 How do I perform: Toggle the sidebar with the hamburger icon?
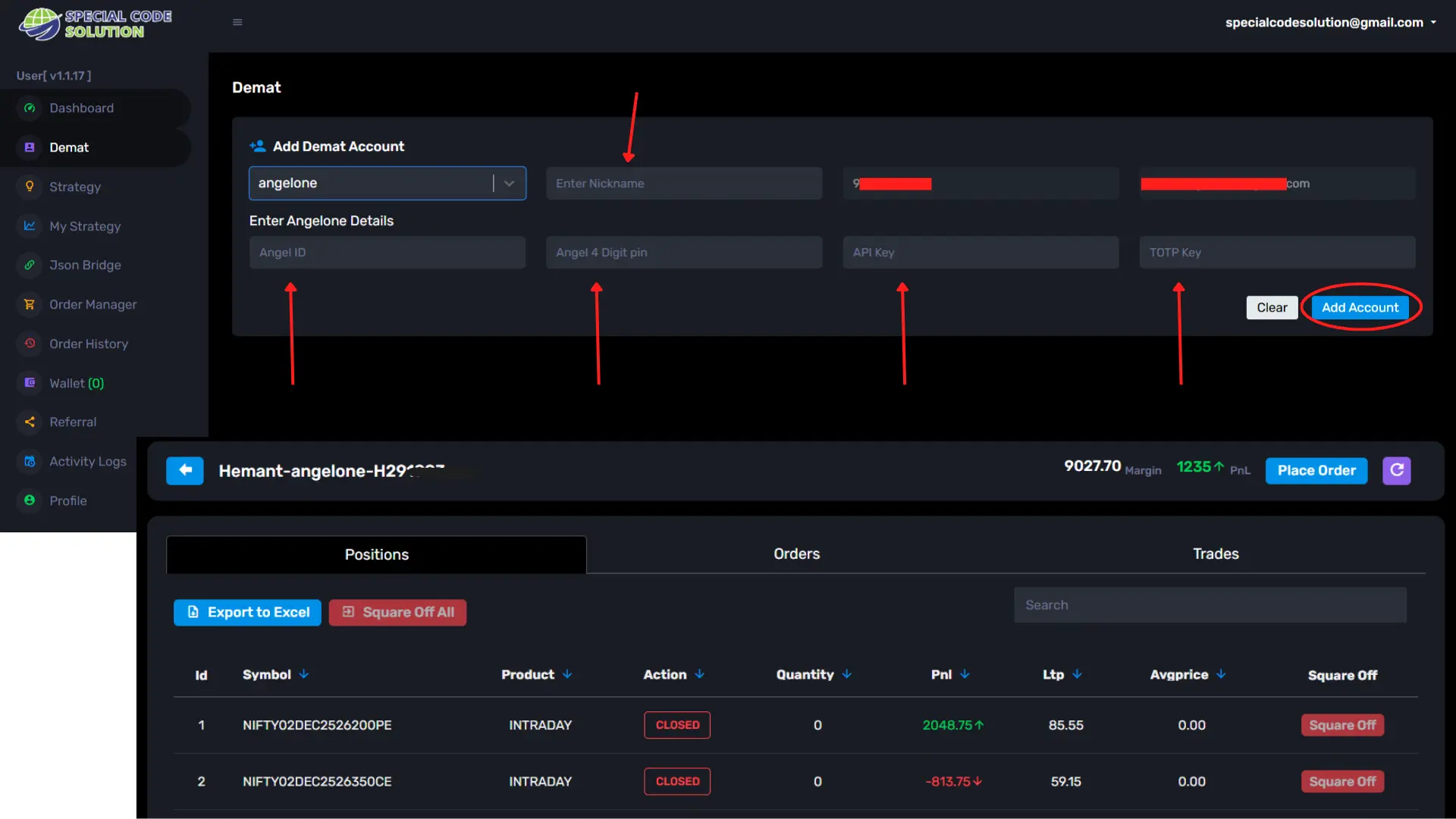pos(237,22)
